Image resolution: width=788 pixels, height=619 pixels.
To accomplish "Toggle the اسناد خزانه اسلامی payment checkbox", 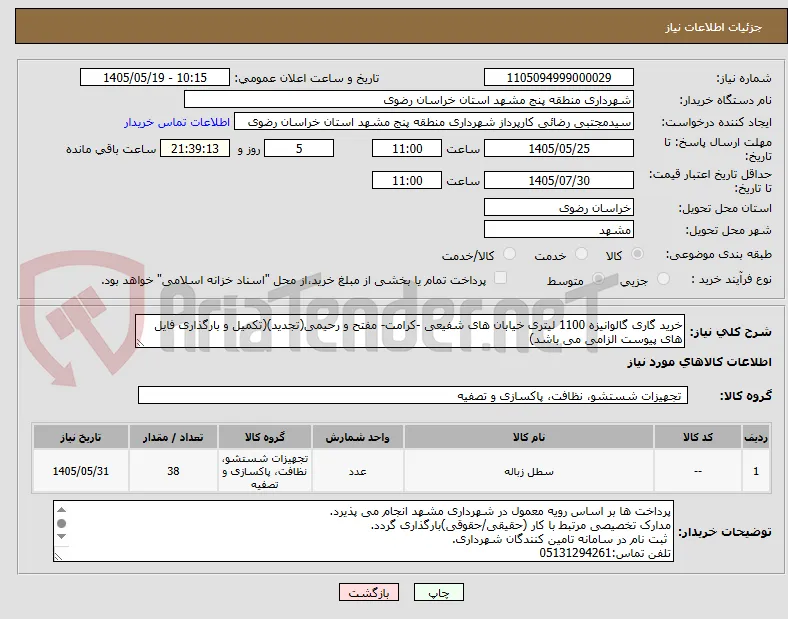I will pyautogui.click(x=501, y=278).
